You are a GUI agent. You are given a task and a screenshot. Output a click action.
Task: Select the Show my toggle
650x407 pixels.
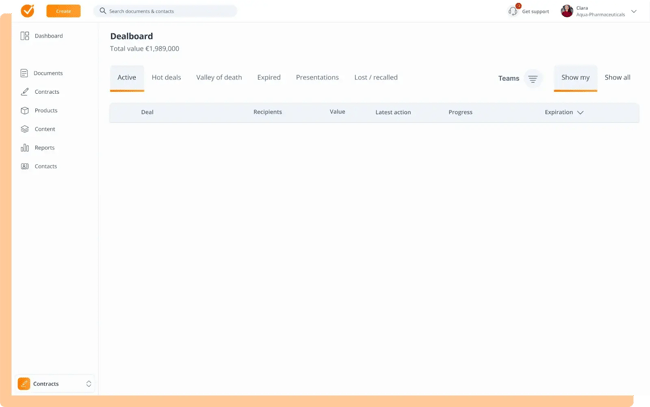pos(575,78)
